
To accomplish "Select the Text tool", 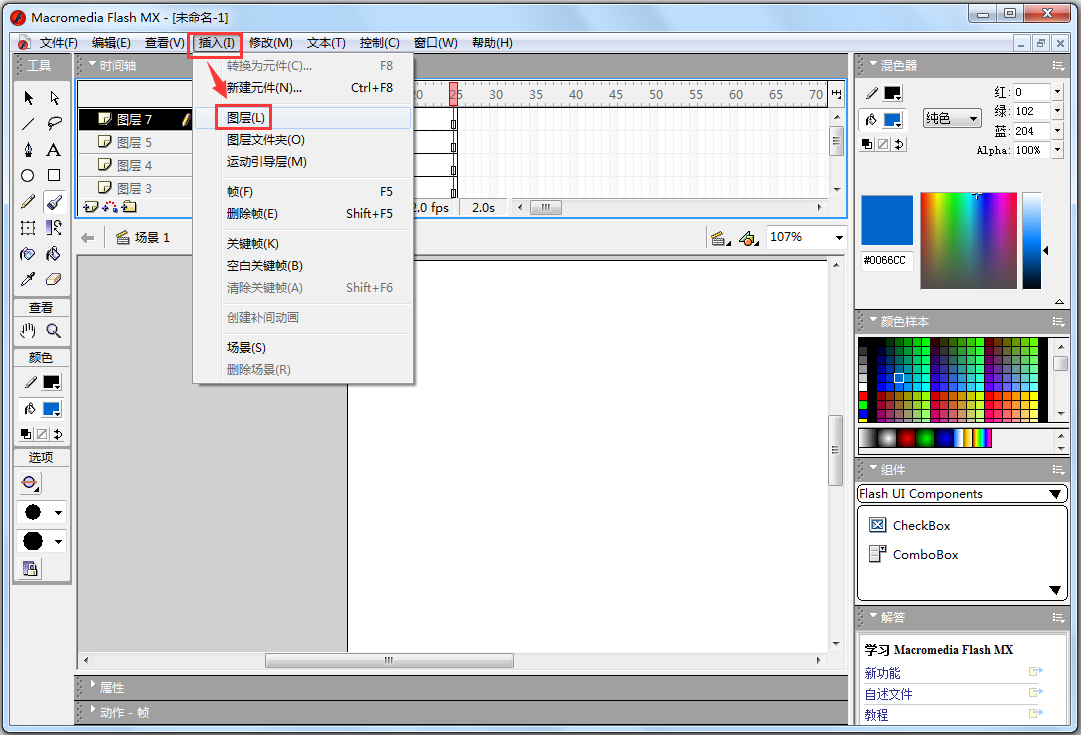I will 54,150.
